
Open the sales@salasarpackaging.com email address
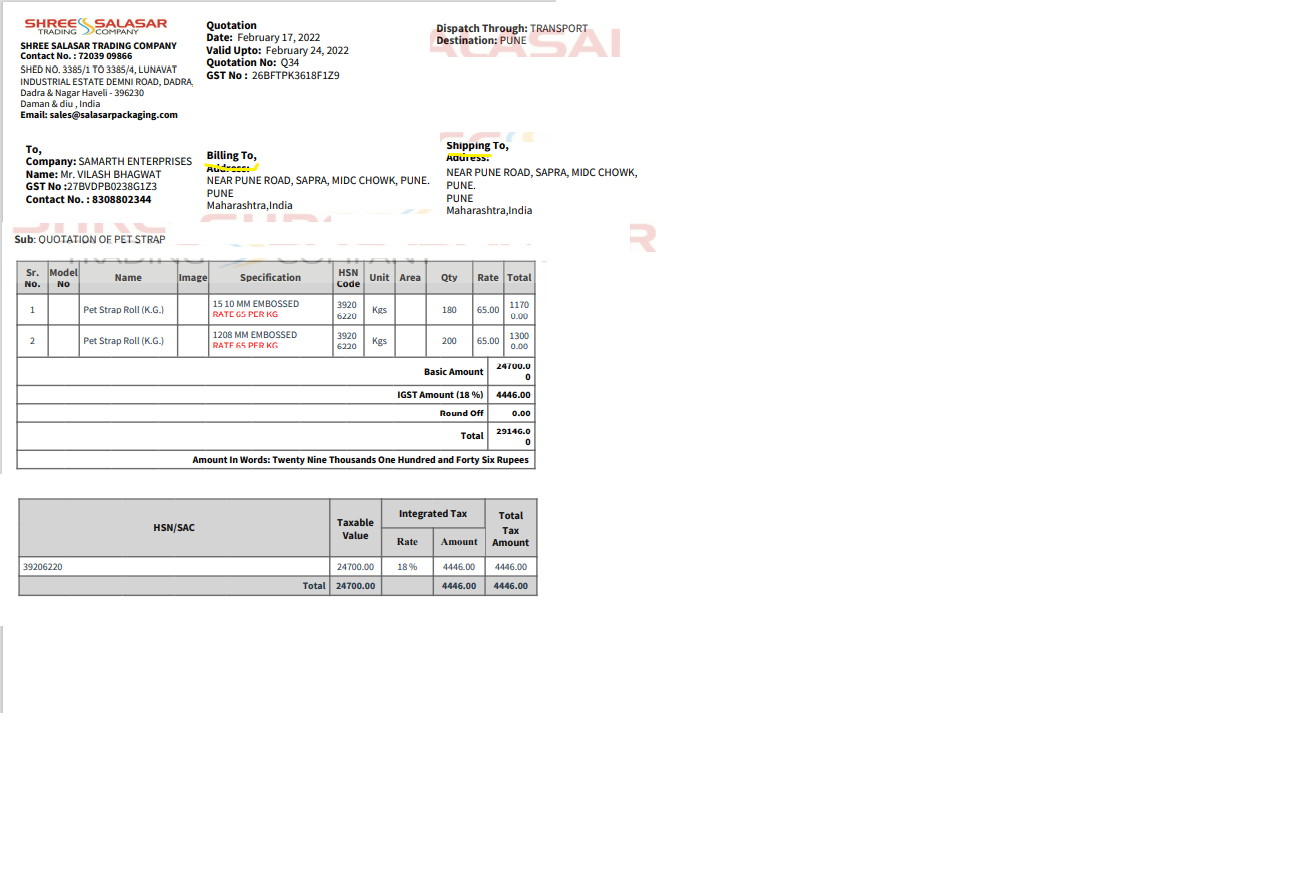pos(113,115)
